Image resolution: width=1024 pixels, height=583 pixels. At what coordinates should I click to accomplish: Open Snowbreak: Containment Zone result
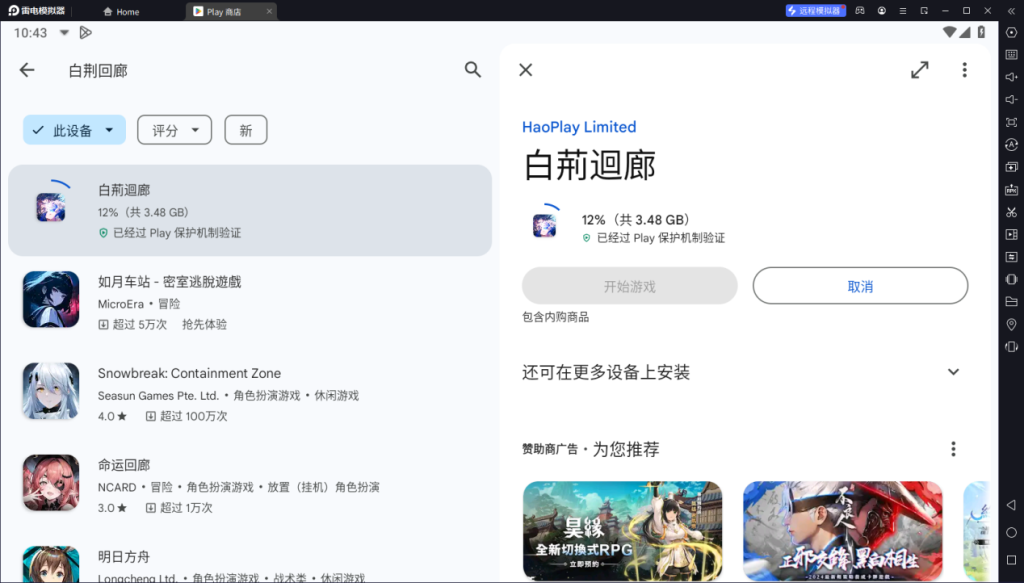(250, 393)
